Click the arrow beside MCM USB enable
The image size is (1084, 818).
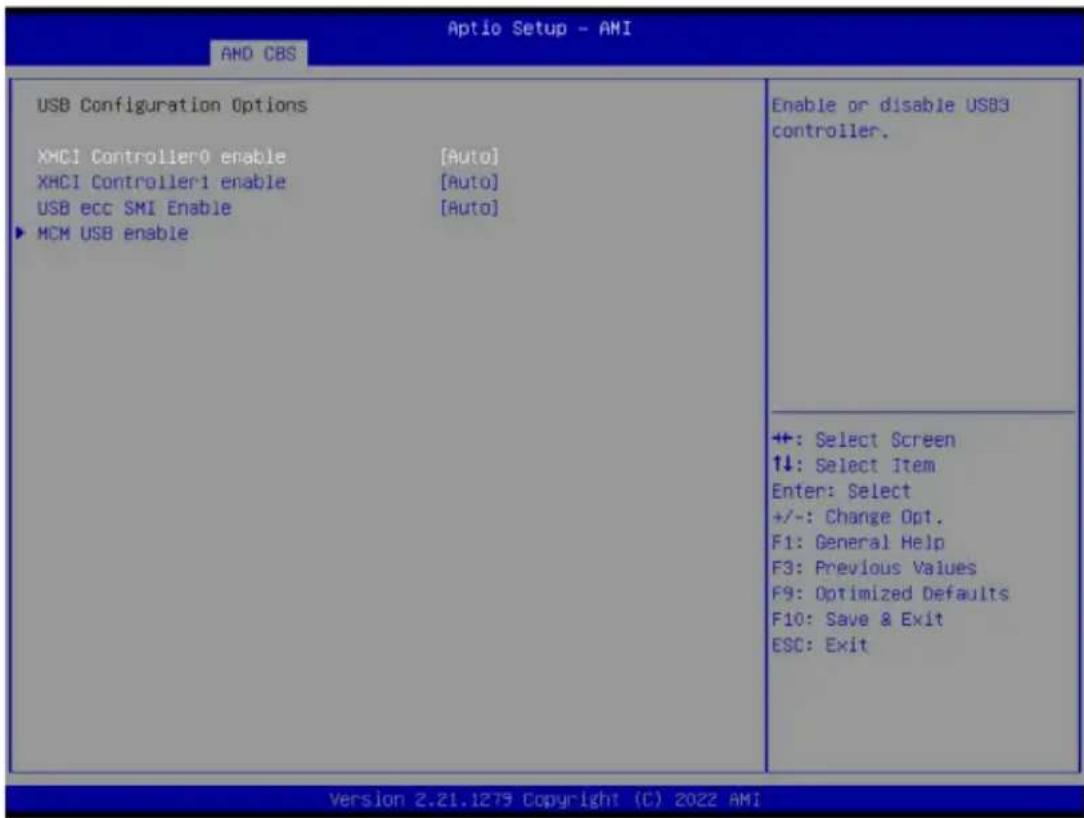pos(20,233)
